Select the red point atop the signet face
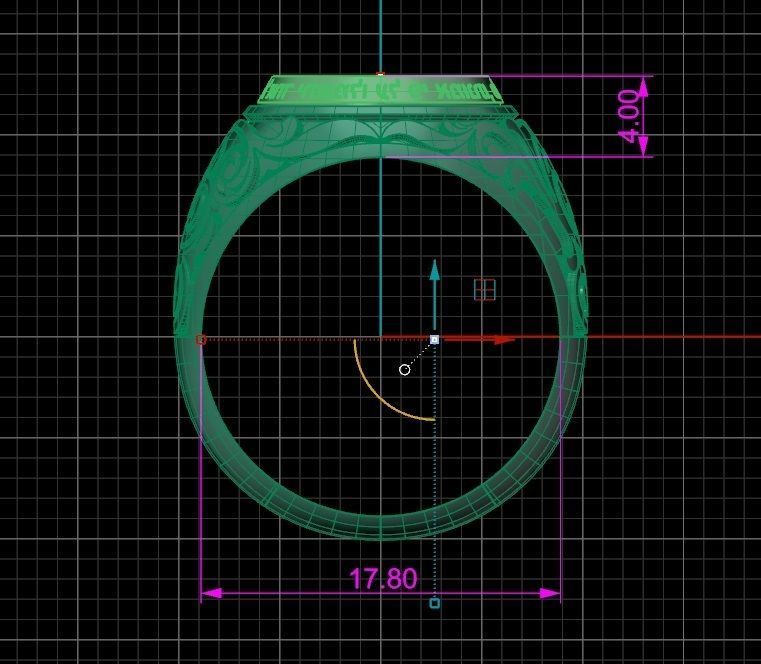This screenshot has width=761, height=664. pyautogui.click(x=380, y=74)
